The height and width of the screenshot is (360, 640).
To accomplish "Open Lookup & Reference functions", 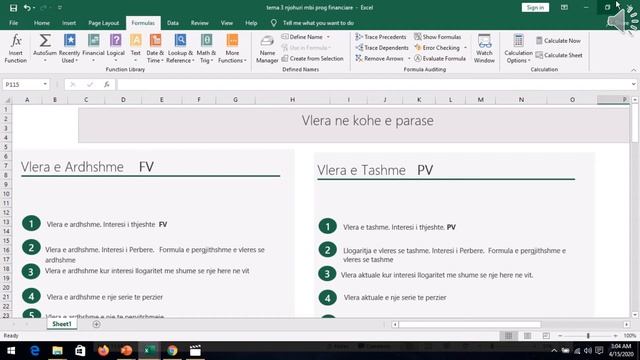I will 180,49.
